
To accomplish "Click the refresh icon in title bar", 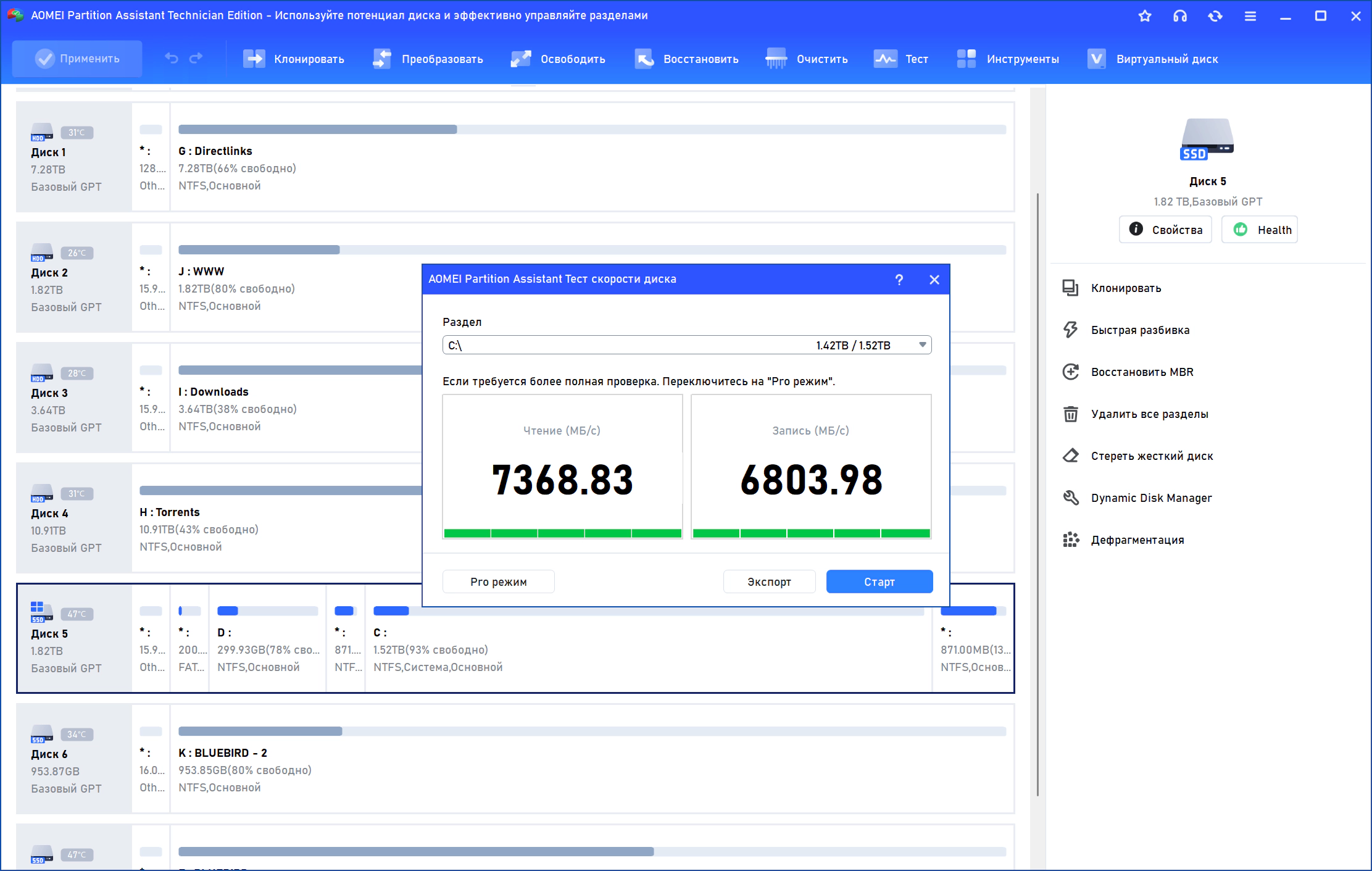I will (x=1215, y=16).
